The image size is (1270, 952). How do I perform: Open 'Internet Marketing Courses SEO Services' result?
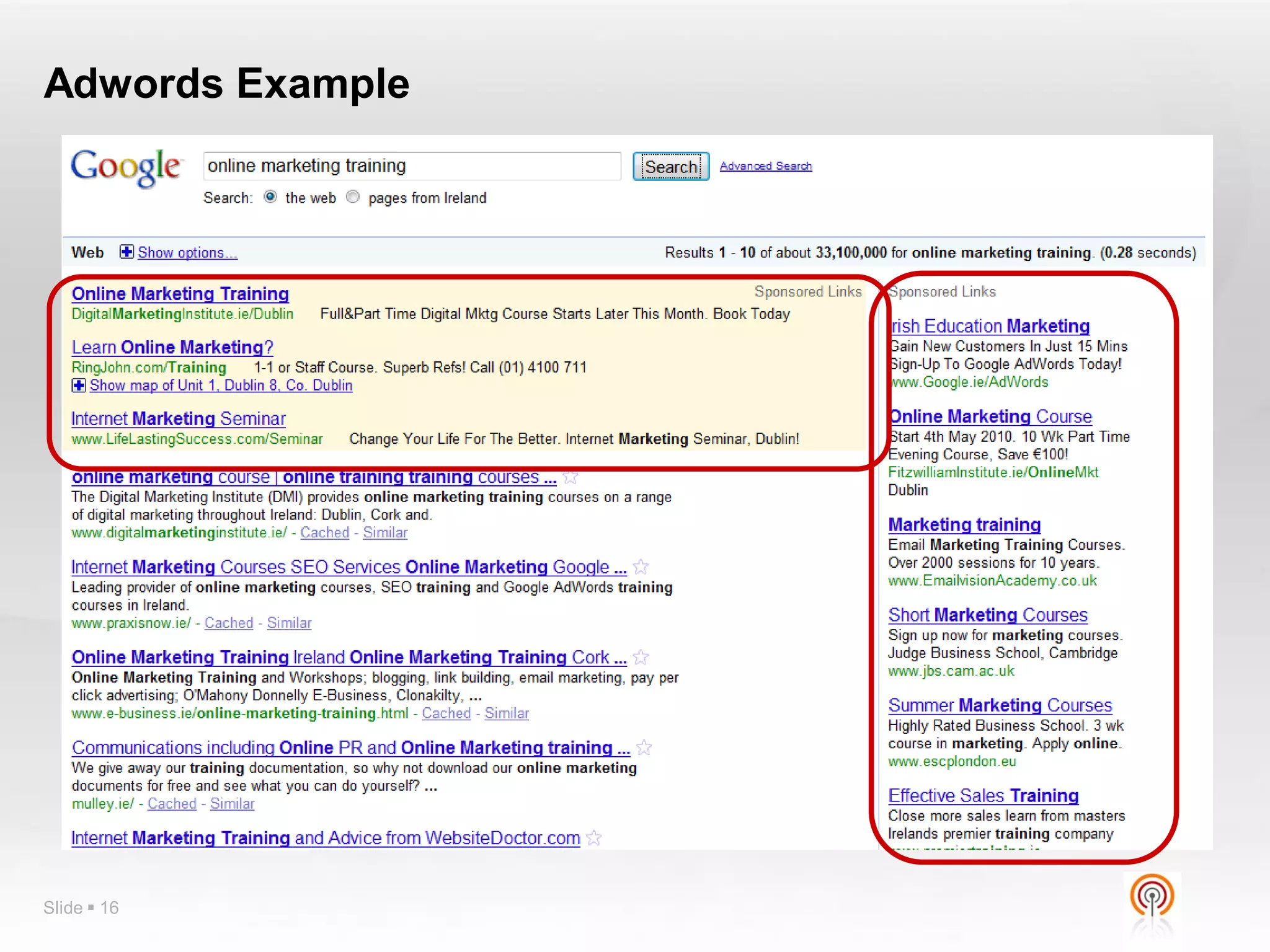tap(349, 567)
